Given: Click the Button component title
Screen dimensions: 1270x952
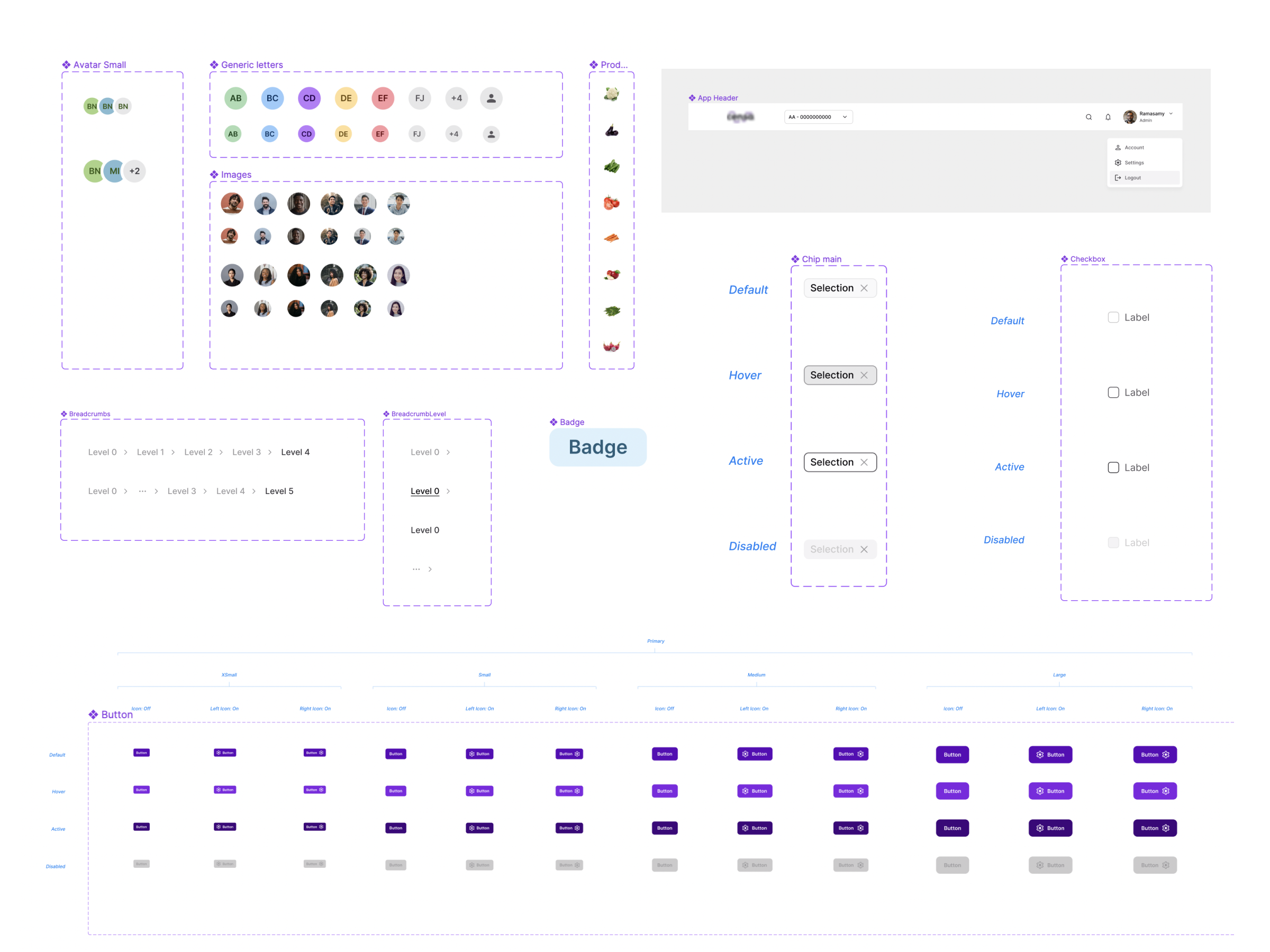Looking at the screenshot, I should point(116,715).
